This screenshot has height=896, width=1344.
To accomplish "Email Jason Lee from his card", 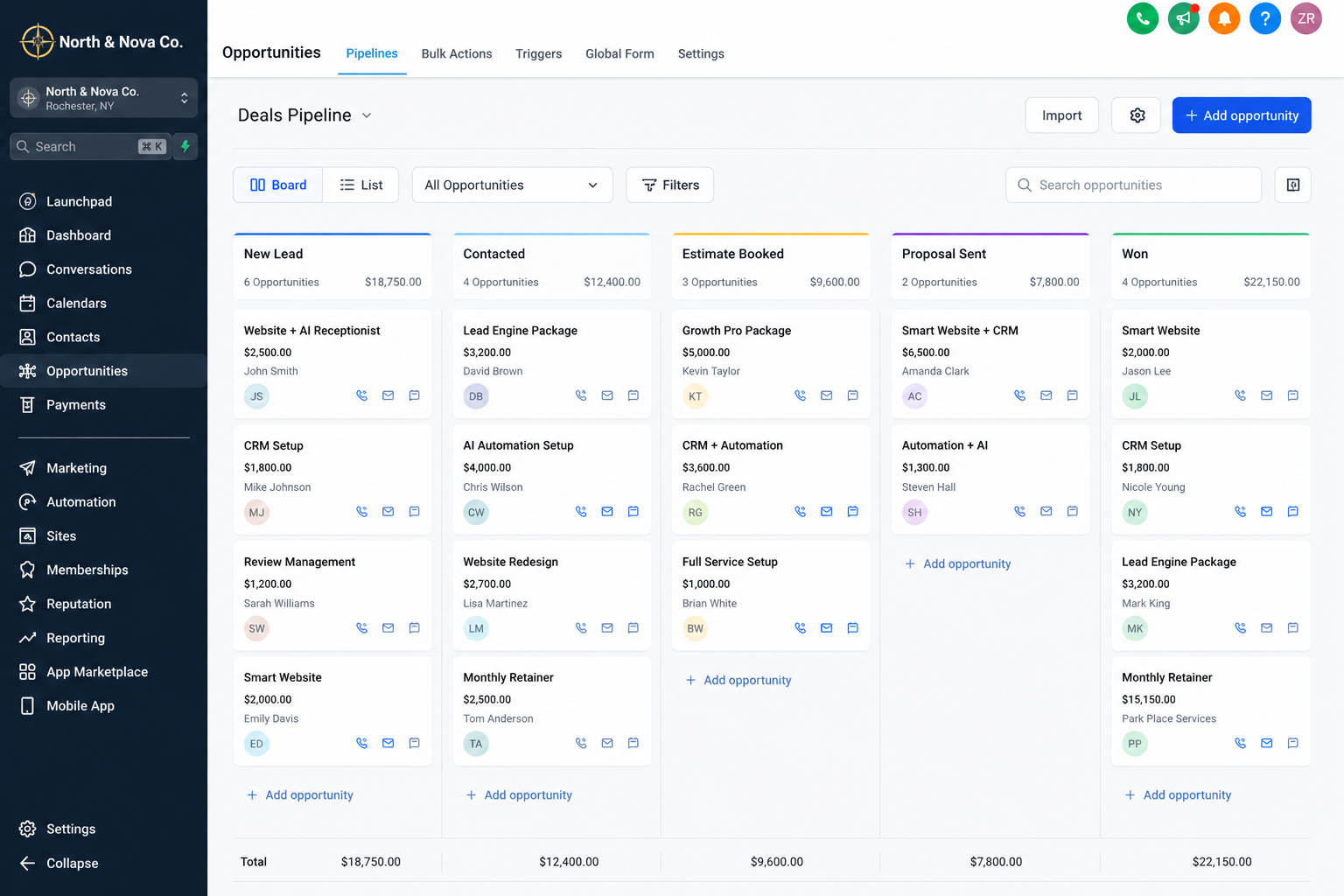I will (1266, 395).
